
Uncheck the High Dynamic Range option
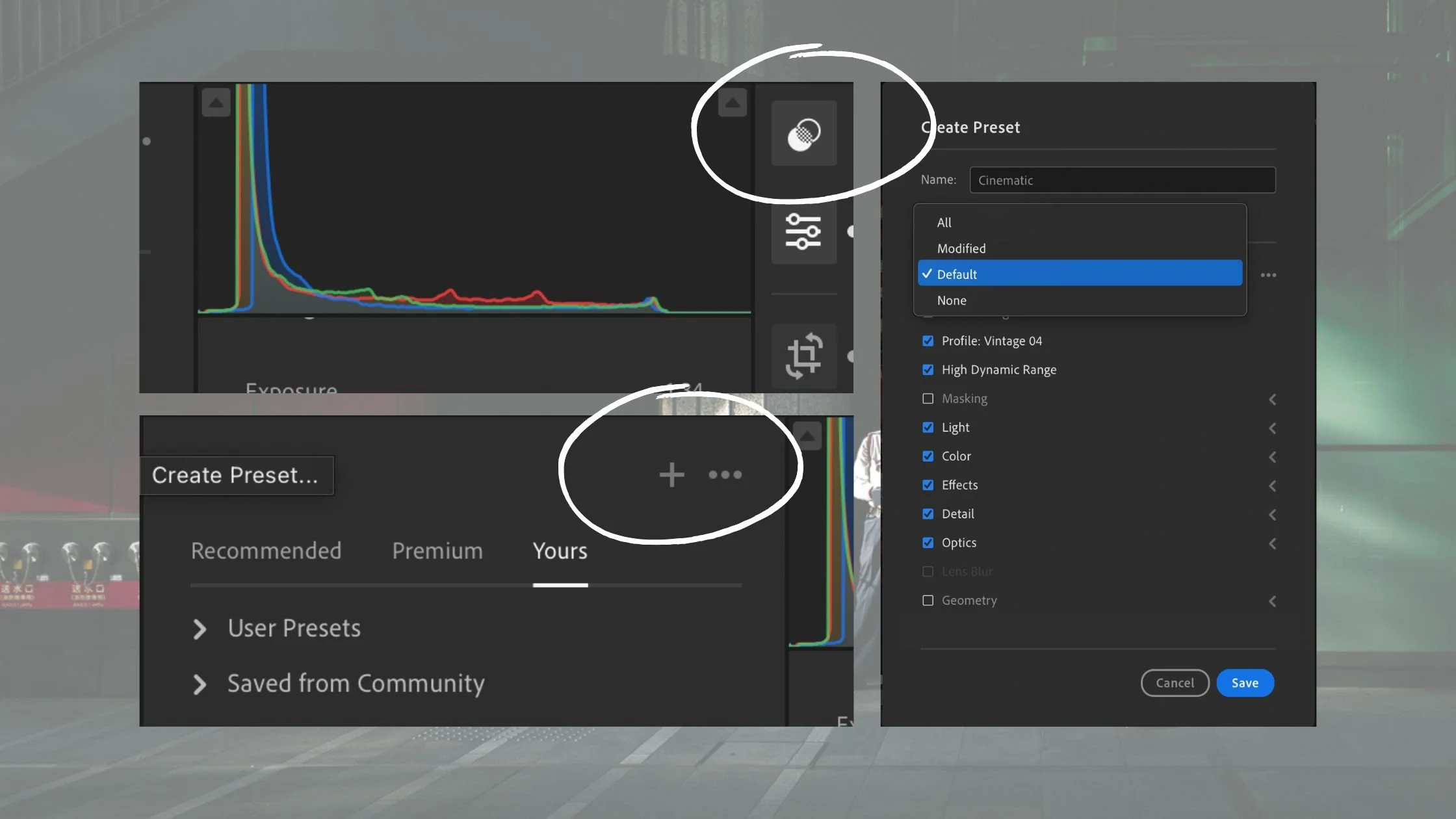click(x=928, y=369)
